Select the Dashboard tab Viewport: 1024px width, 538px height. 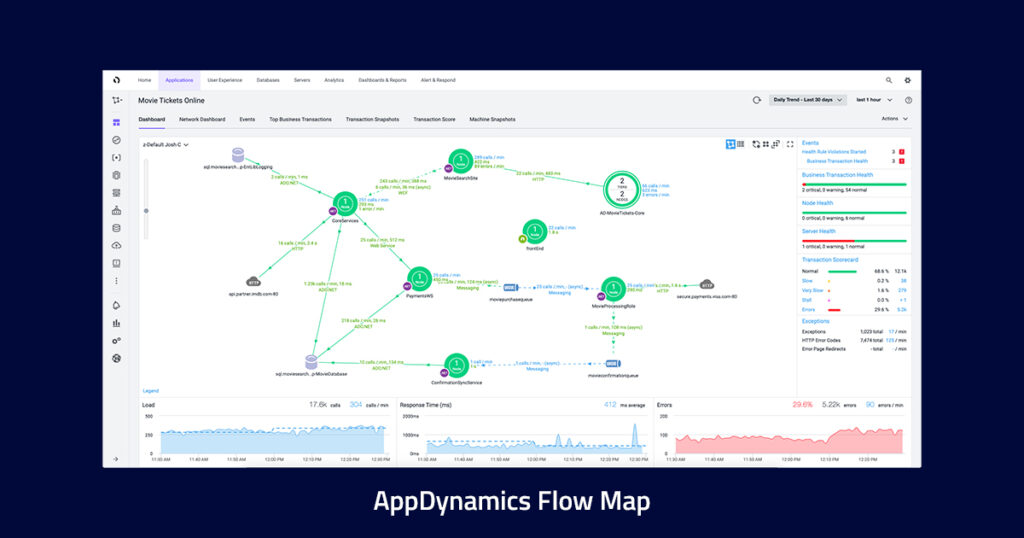coord(152,119)
